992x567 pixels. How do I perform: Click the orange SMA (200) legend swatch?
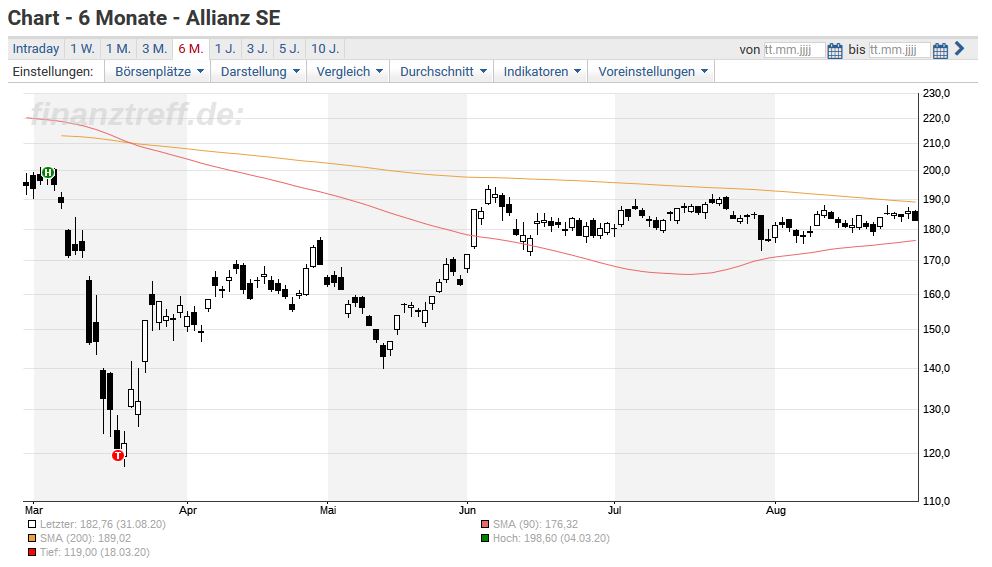coord(32,539)
